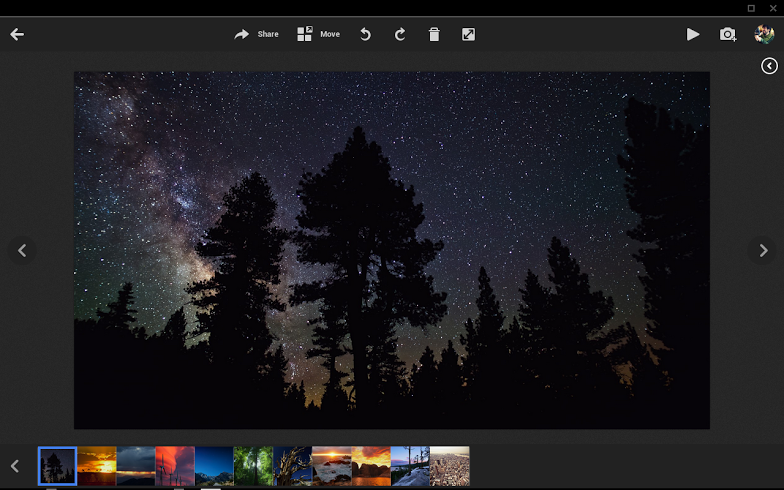Click the main Milky Way photo

(x=391, y=250)
